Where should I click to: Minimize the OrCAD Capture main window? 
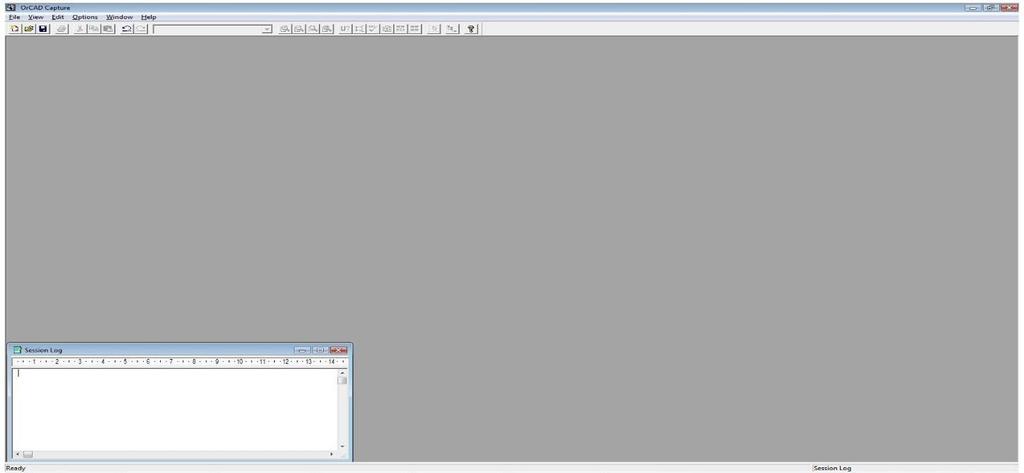click(974, 7)
